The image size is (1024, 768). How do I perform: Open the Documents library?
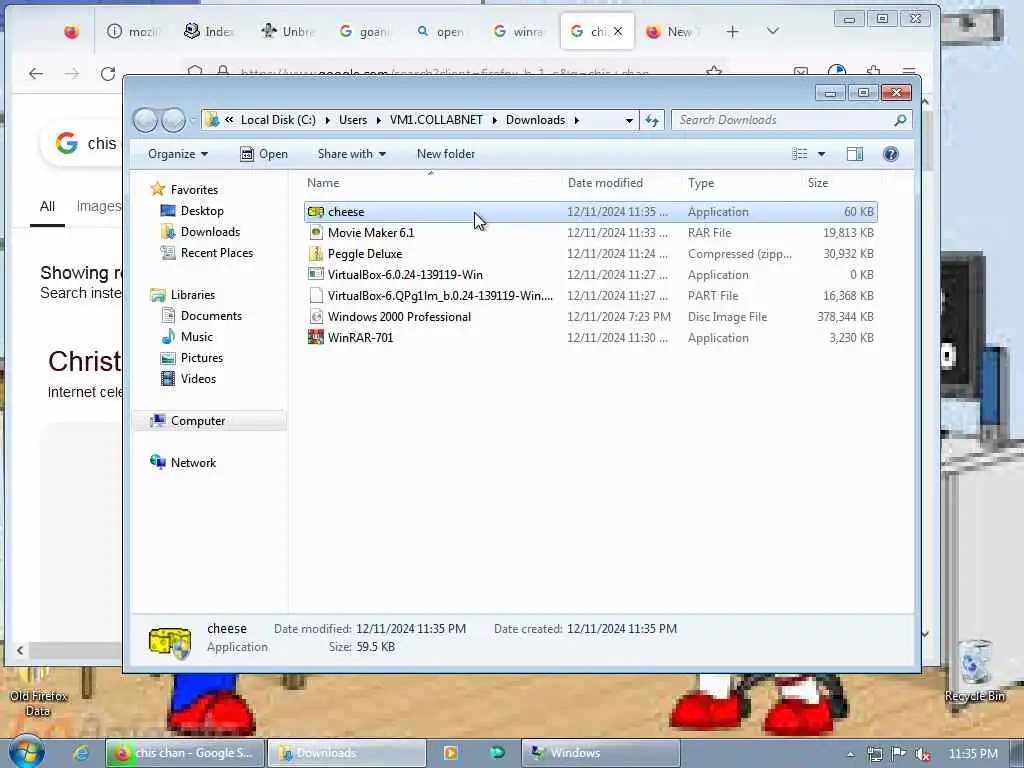pyautogui.click(x=211, y=316)
